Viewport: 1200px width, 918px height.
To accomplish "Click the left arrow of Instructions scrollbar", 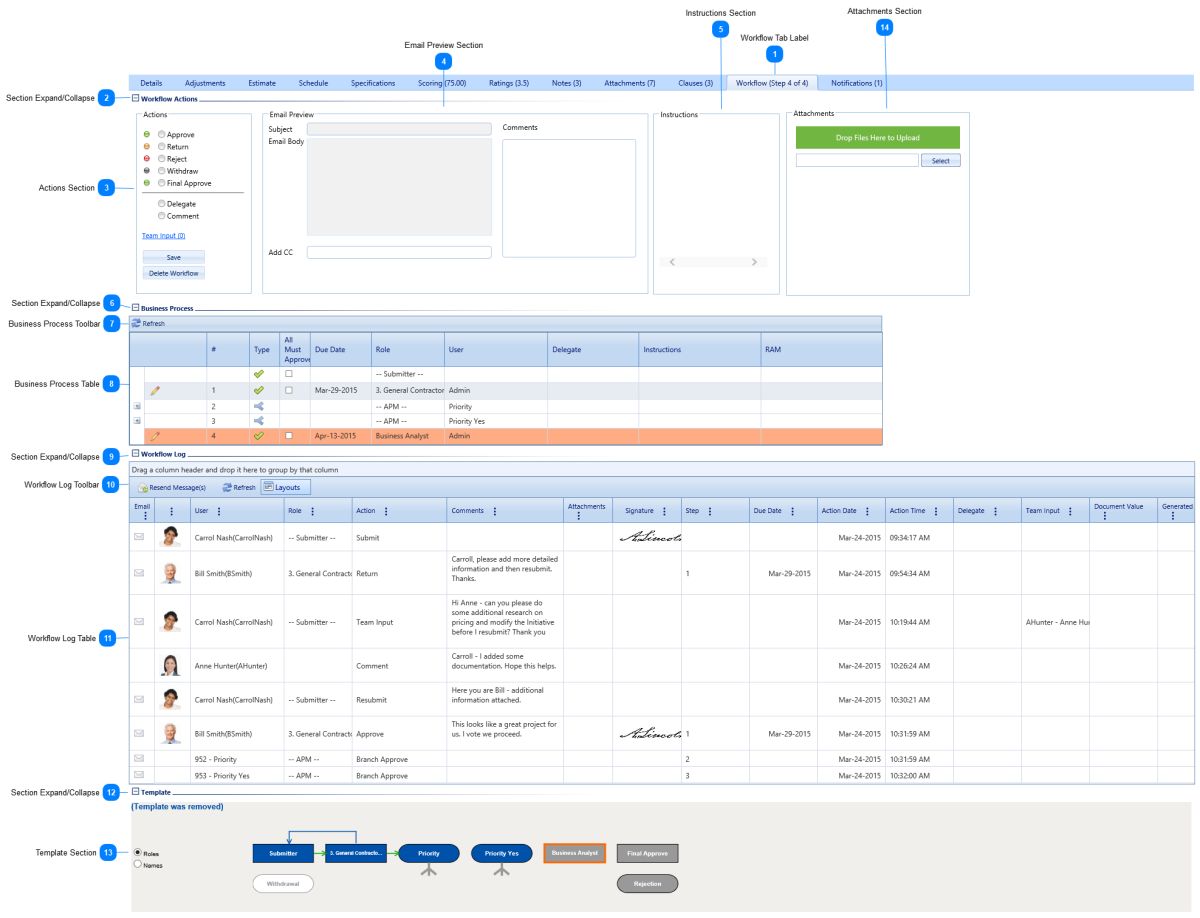I will pos(672,262).
